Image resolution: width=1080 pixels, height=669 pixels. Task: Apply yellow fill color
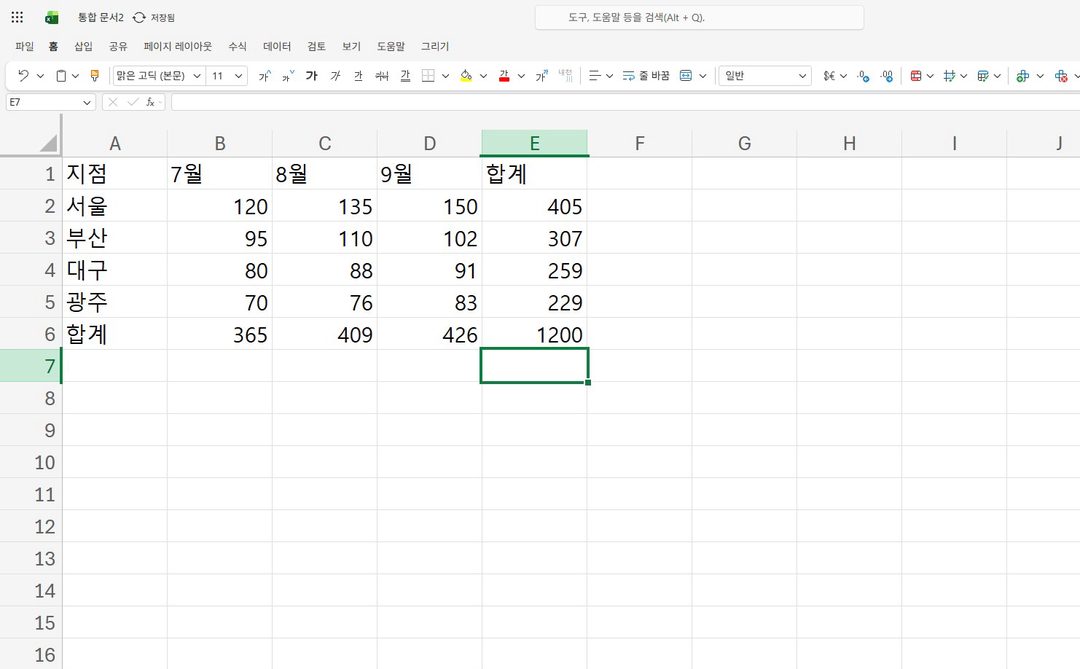tap(466, 76)
